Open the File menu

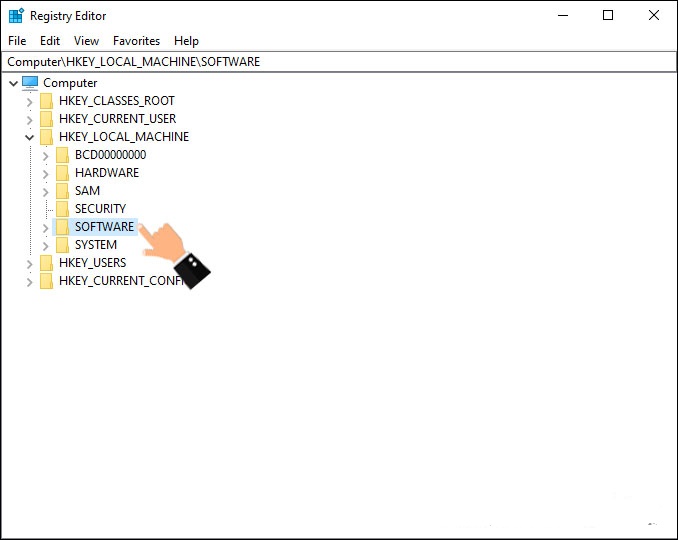17,41
